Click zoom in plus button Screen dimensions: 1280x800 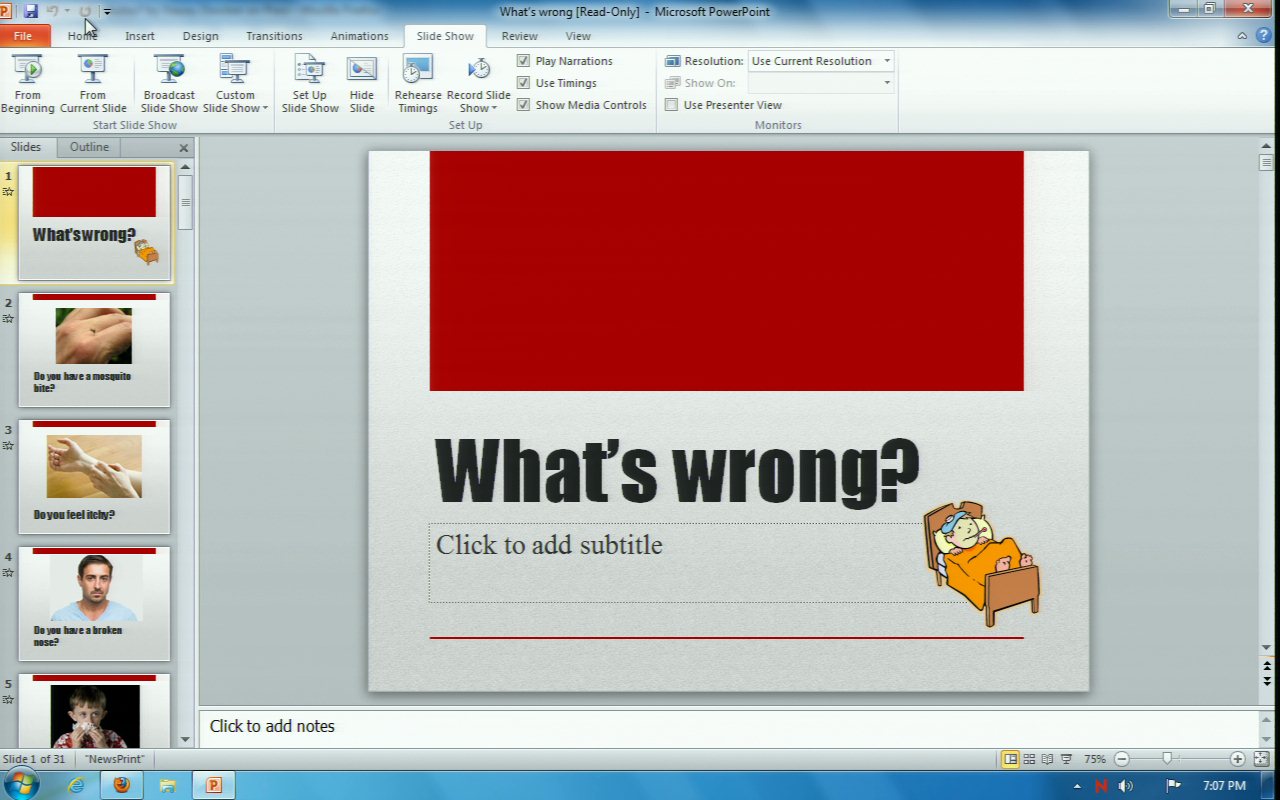[1238, 759]
